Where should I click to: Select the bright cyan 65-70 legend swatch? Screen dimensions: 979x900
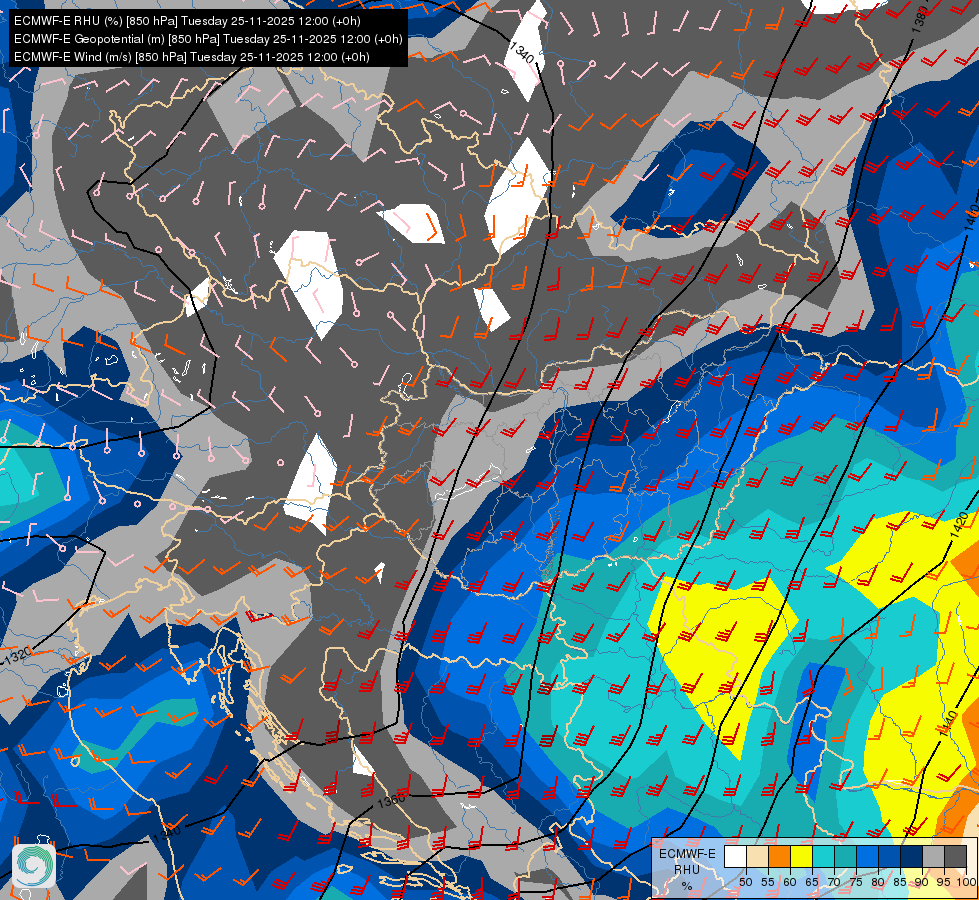click(x=824, y=857)
